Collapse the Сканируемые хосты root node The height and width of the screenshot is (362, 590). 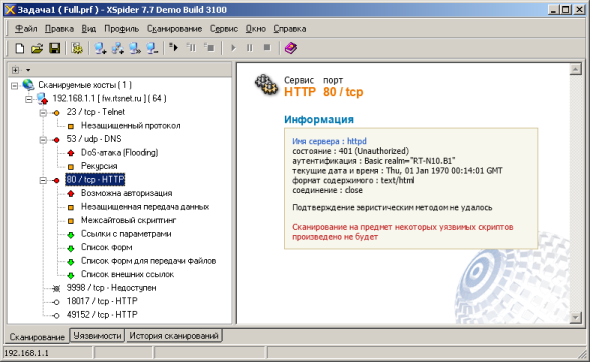14,86
